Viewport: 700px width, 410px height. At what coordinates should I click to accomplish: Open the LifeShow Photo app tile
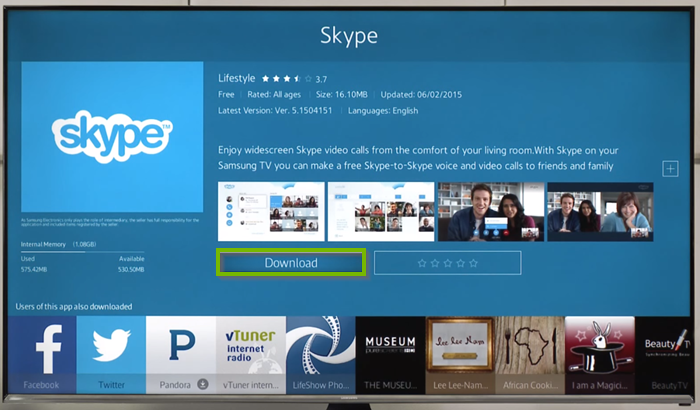pos(321,355)
